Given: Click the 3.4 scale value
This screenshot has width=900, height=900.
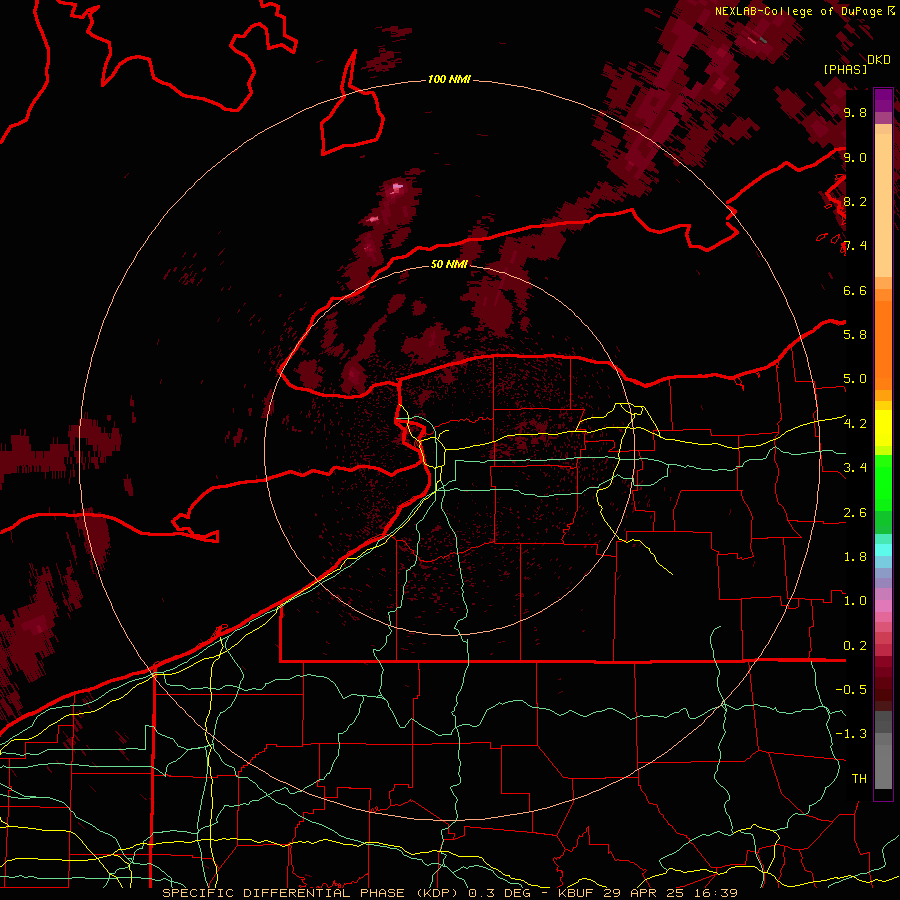Looking at the screenshot, I should point(855,468).
